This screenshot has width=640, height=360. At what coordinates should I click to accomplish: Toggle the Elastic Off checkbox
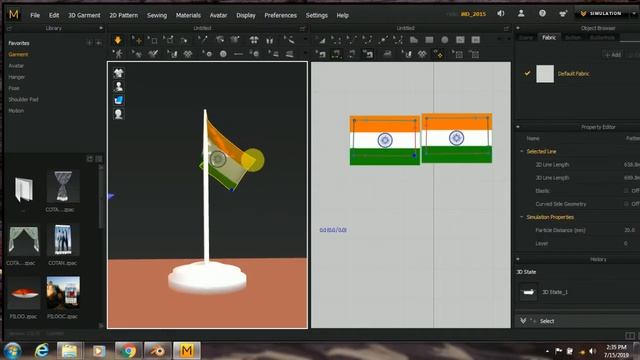[x=626, y=191]
